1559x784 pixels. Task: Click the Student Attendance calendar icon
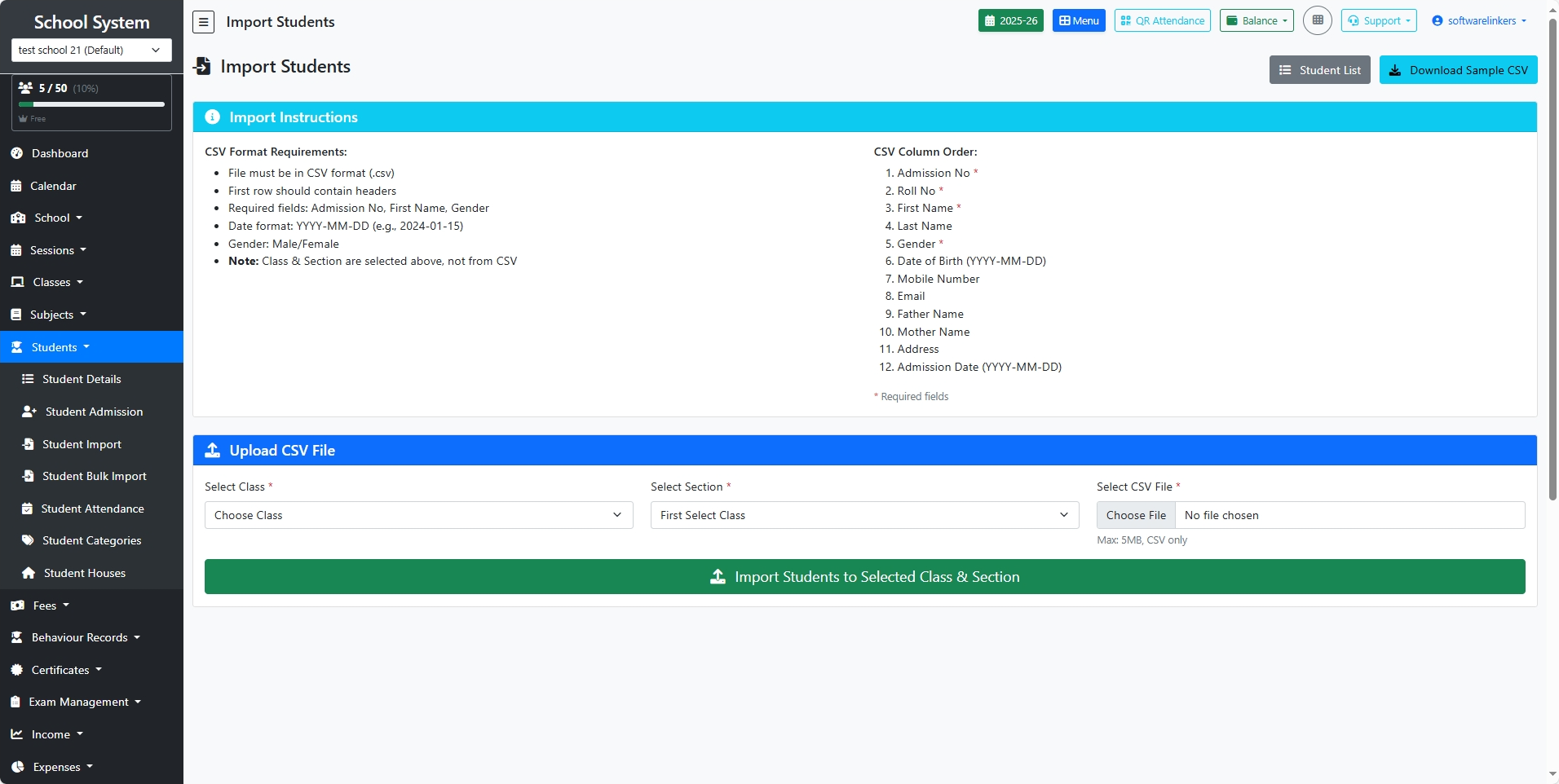pos(27,509)
